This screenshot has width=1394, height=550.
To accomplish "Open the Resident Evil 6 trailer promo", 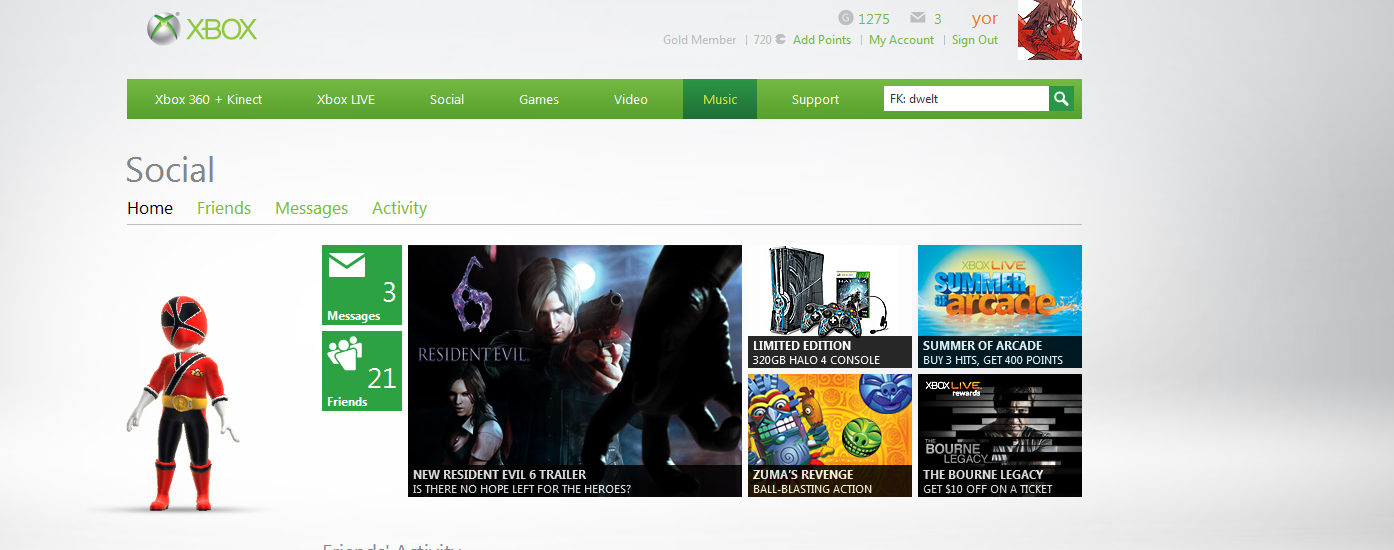I will point(575,371).
